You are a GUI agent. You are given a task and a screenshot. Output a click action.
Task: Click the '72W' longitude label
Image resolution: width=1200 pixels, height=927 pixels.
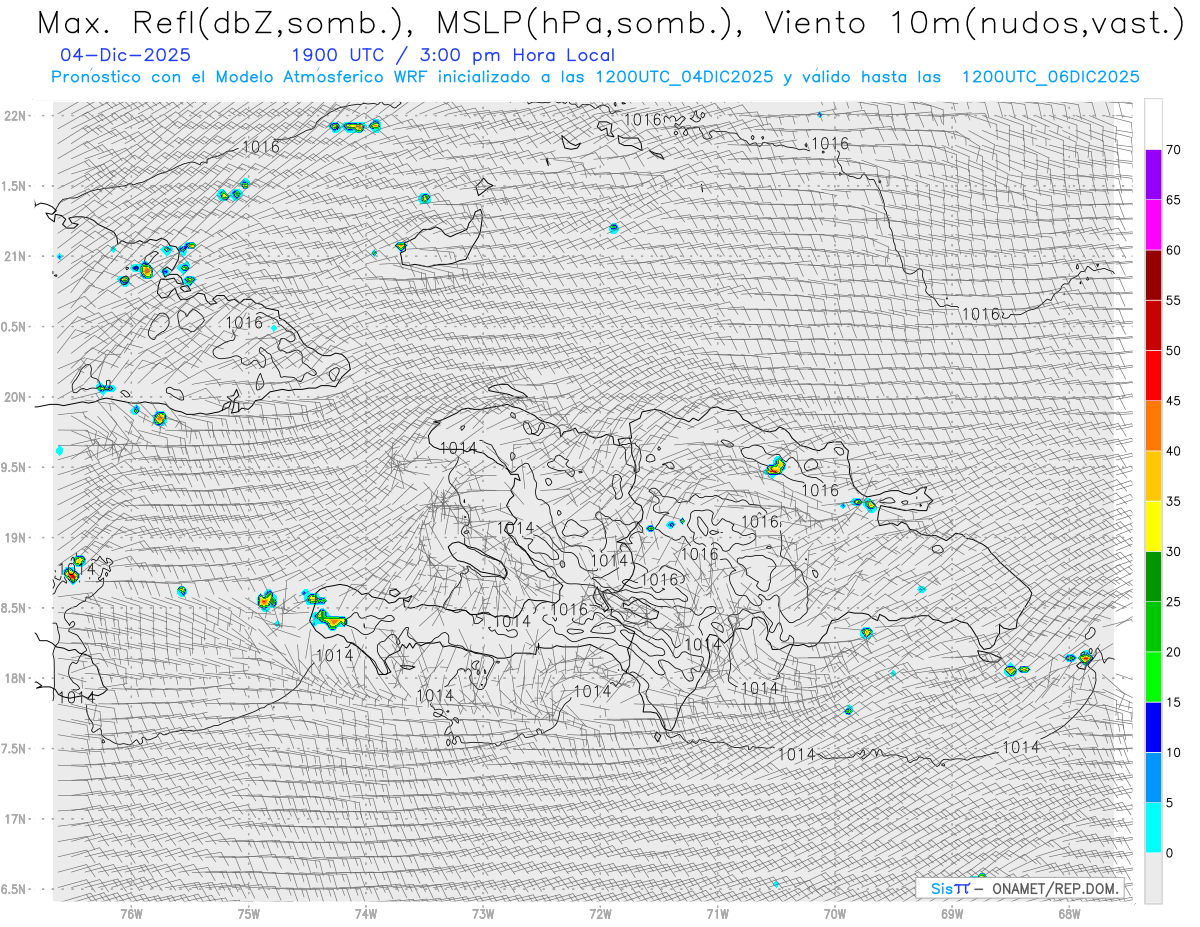(600, 914)
